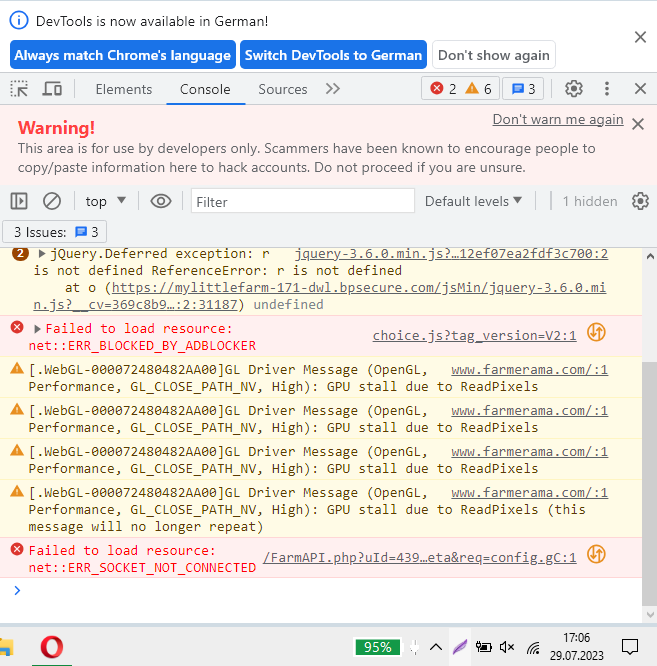Open the Default levels dropdown
The height and width of the screenshot is (666, 657).
(x=474, y=201)
